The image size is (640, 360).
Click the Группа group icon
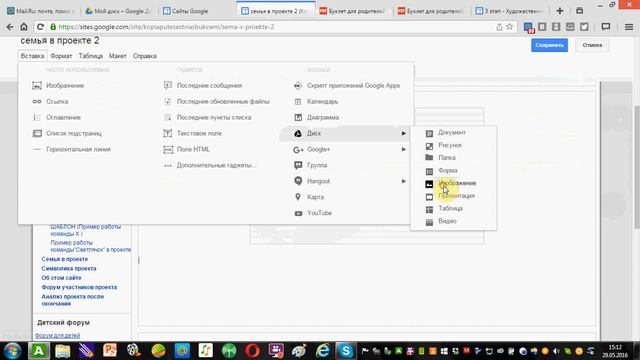pos(298,165)
